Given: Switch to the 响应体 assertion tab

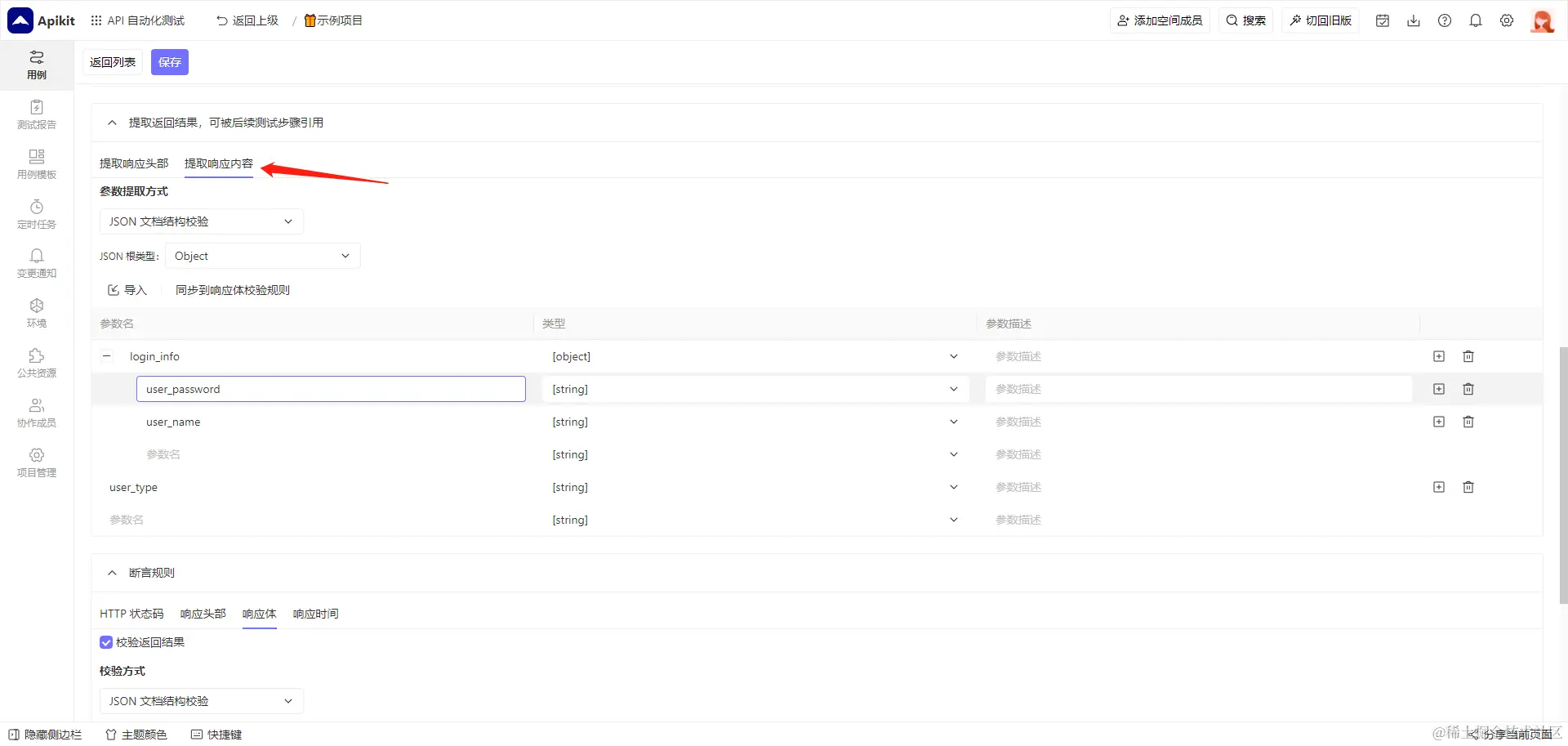Looking at the screenshot, I should tap(260, 614).
